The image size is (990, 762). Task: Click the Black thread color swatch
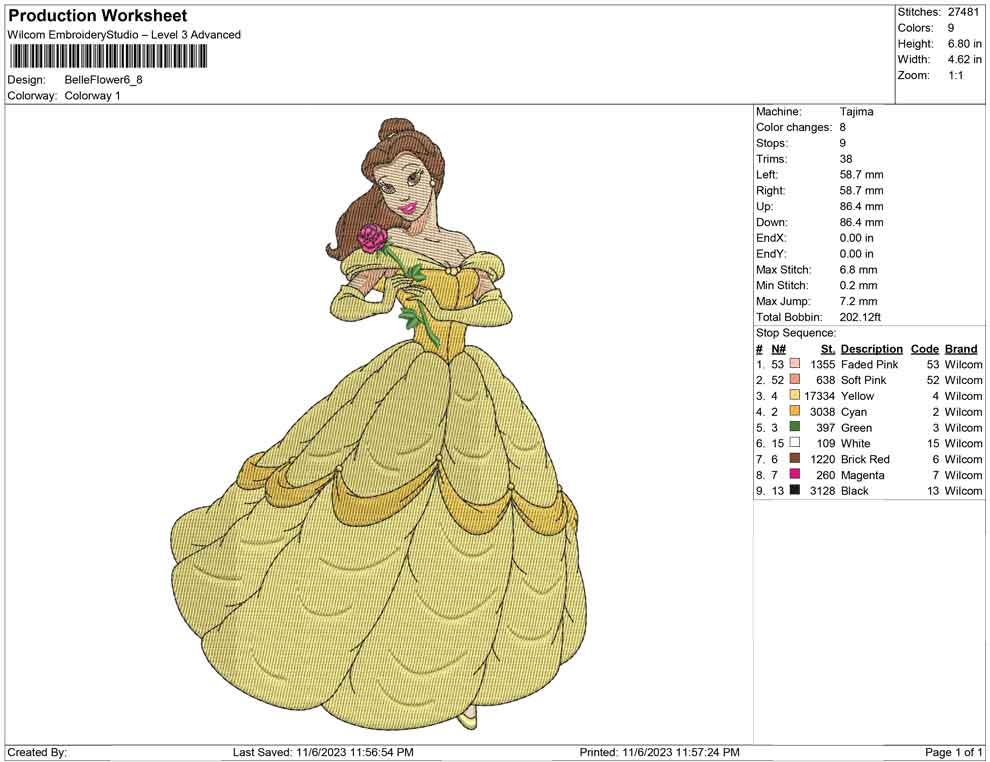795,491
